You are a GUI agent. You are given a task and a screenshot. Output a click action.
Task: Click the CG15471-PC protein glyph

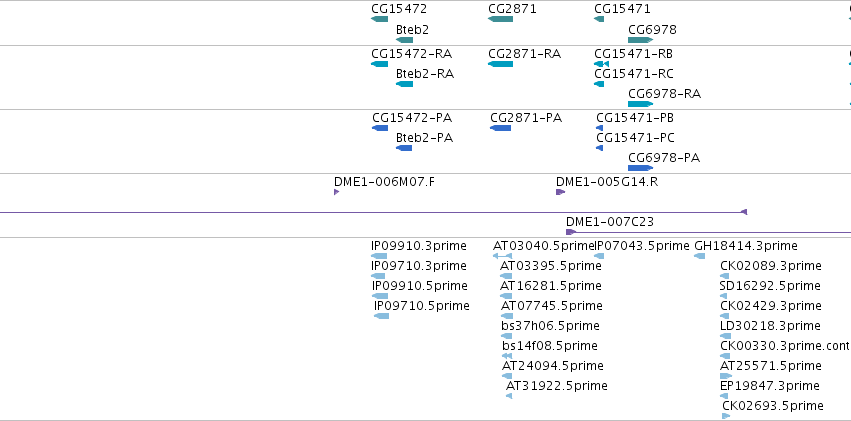(x=599, y=148)
